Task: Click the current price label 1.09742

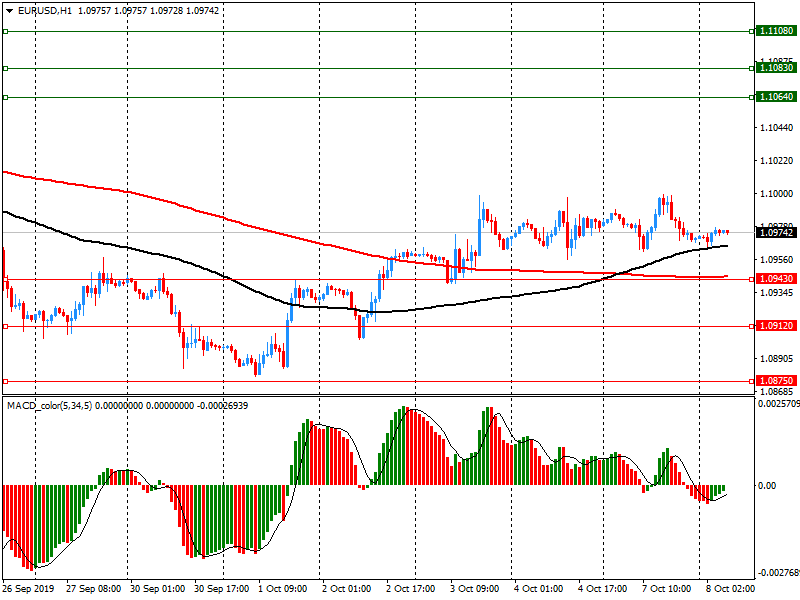Action: (776, 232)
